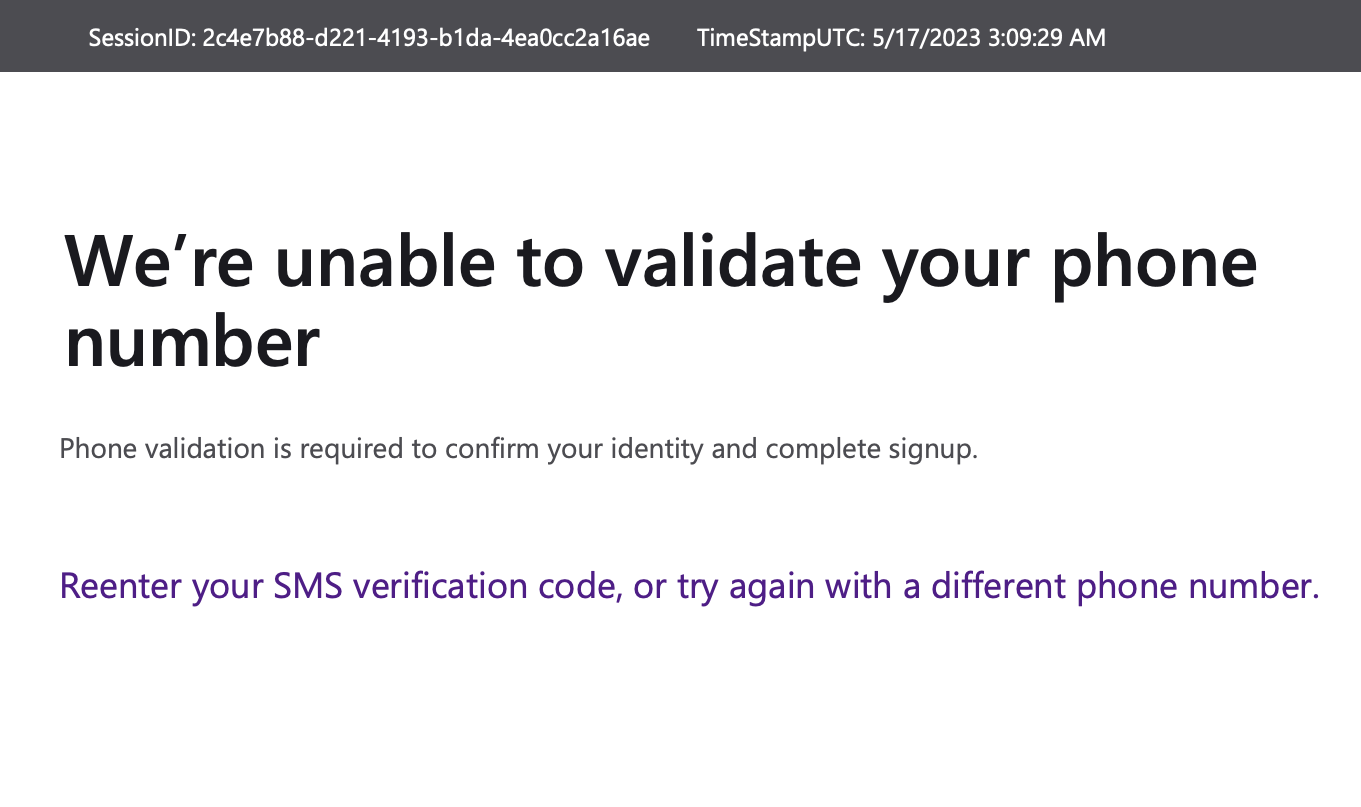Click the TimeStampUTC label in the header
The width and height of the screenshot is (1361, 807).
coord(762,38)
